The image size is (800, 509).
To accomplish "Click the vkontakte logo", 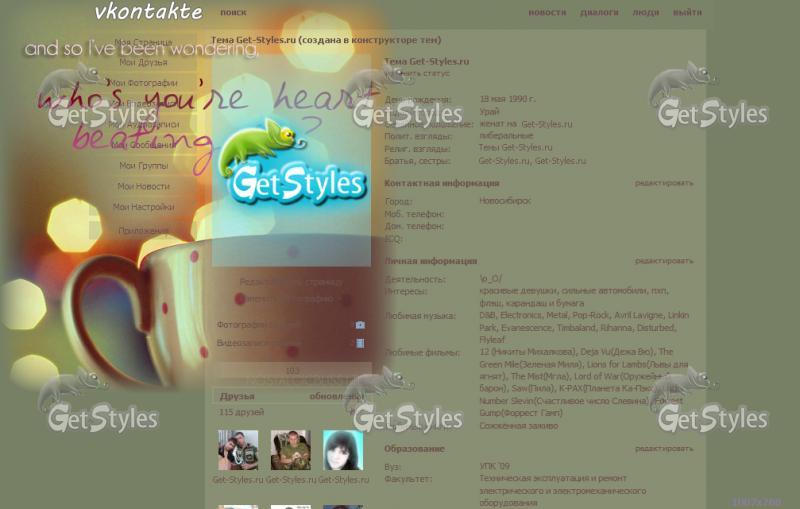I will point(148,12).
